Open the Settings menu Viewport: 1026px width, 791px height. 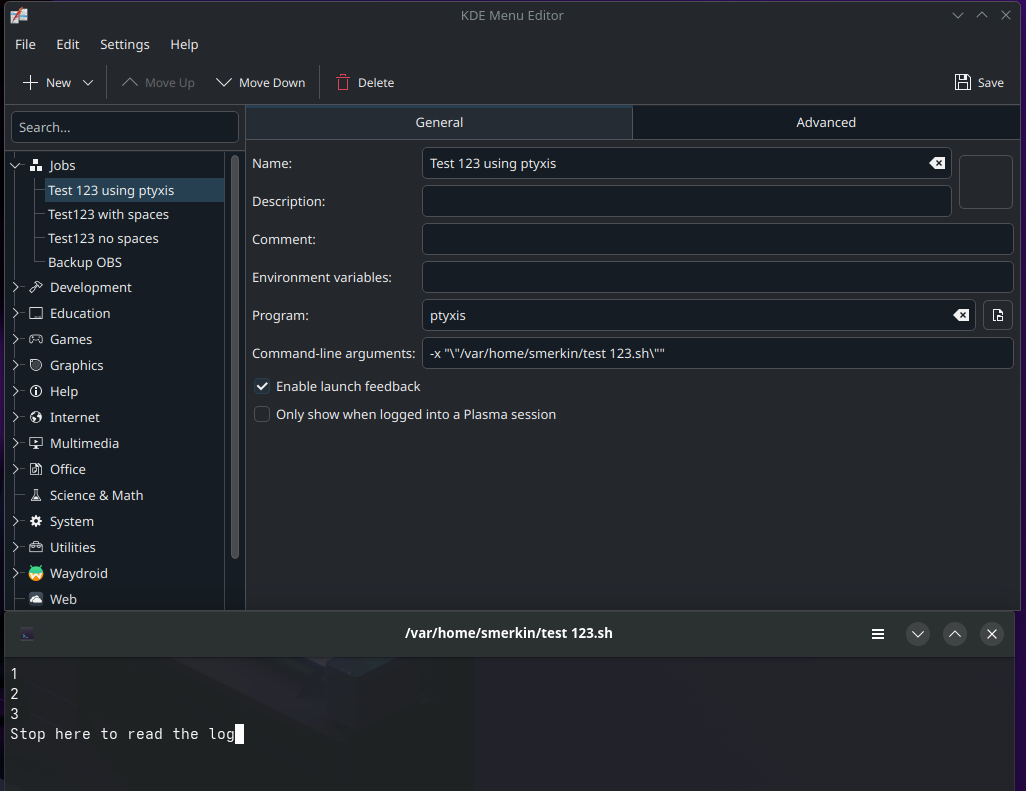click(x=124, y=44)
